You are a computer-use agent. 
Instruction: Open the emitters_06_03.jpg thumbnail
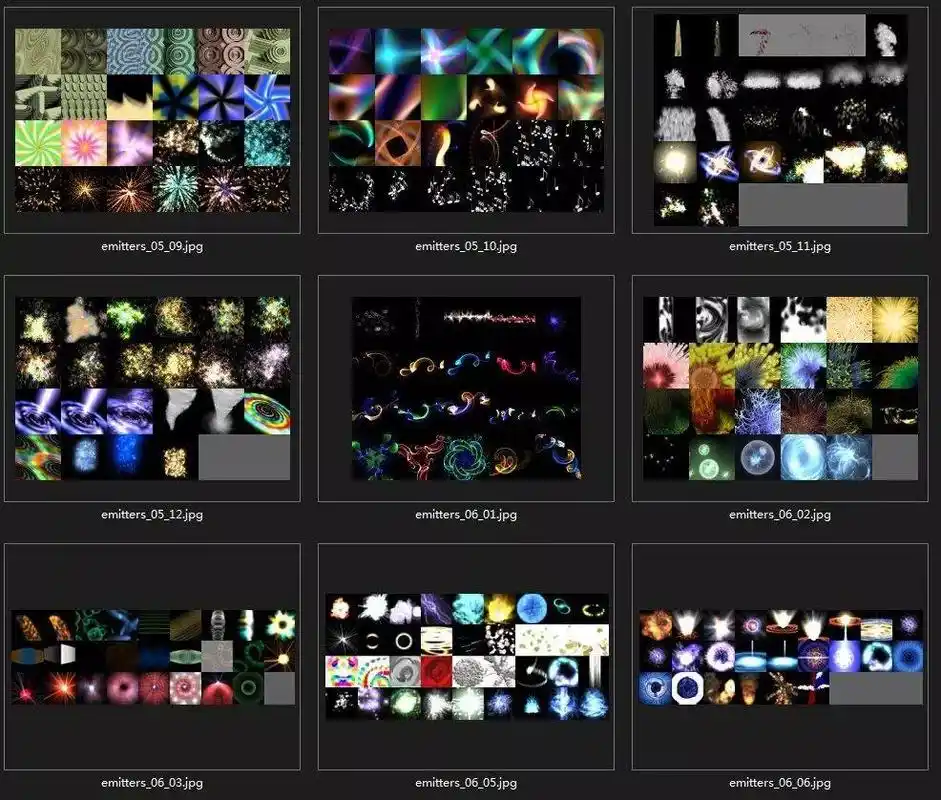(x=151, y=657)
